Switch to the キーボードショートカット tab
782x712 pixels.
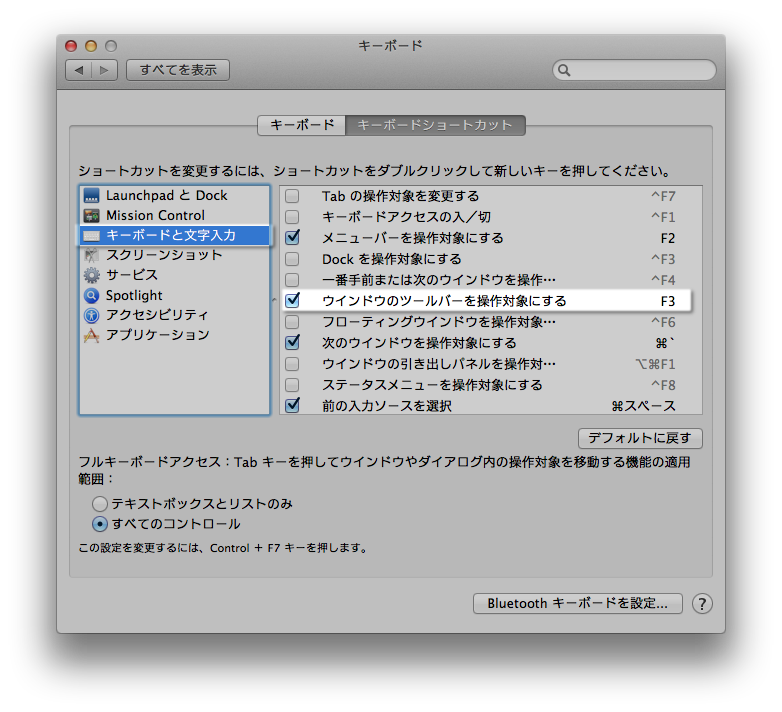[435, 125]
